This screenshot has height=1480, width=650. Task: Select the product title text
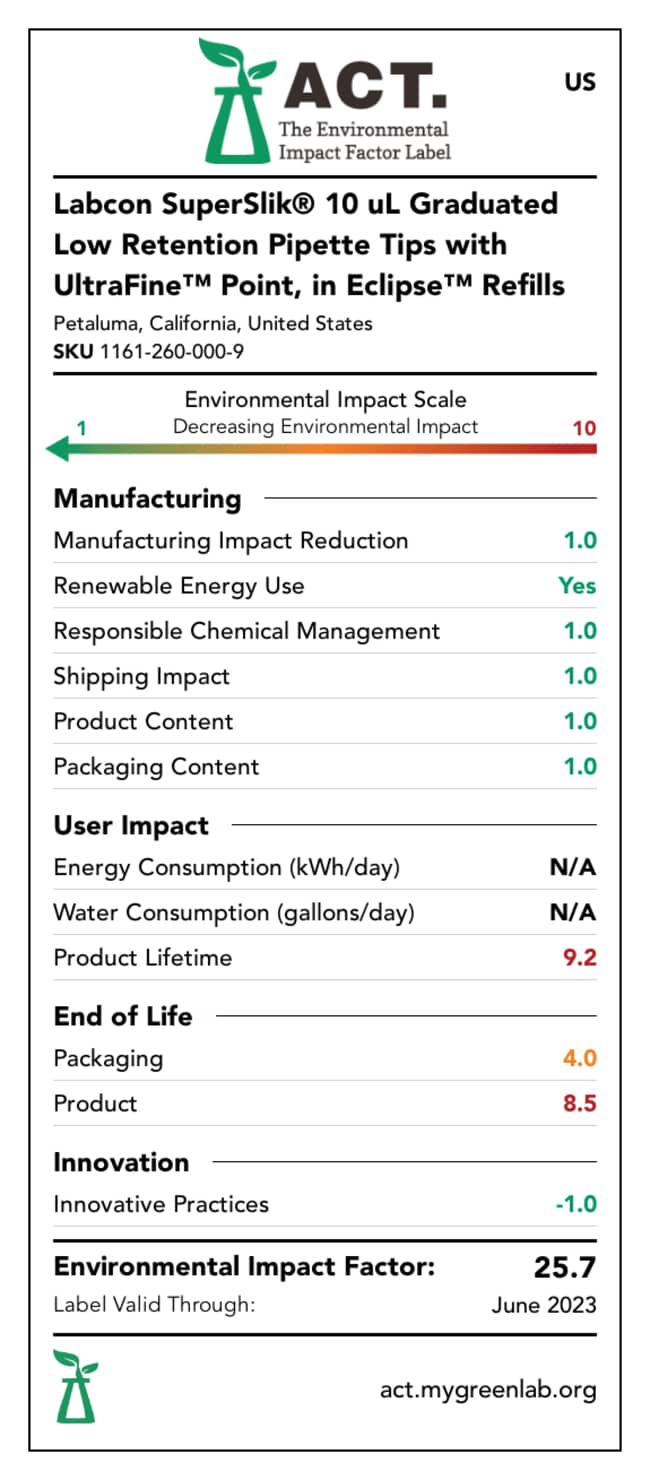(309, 244)
